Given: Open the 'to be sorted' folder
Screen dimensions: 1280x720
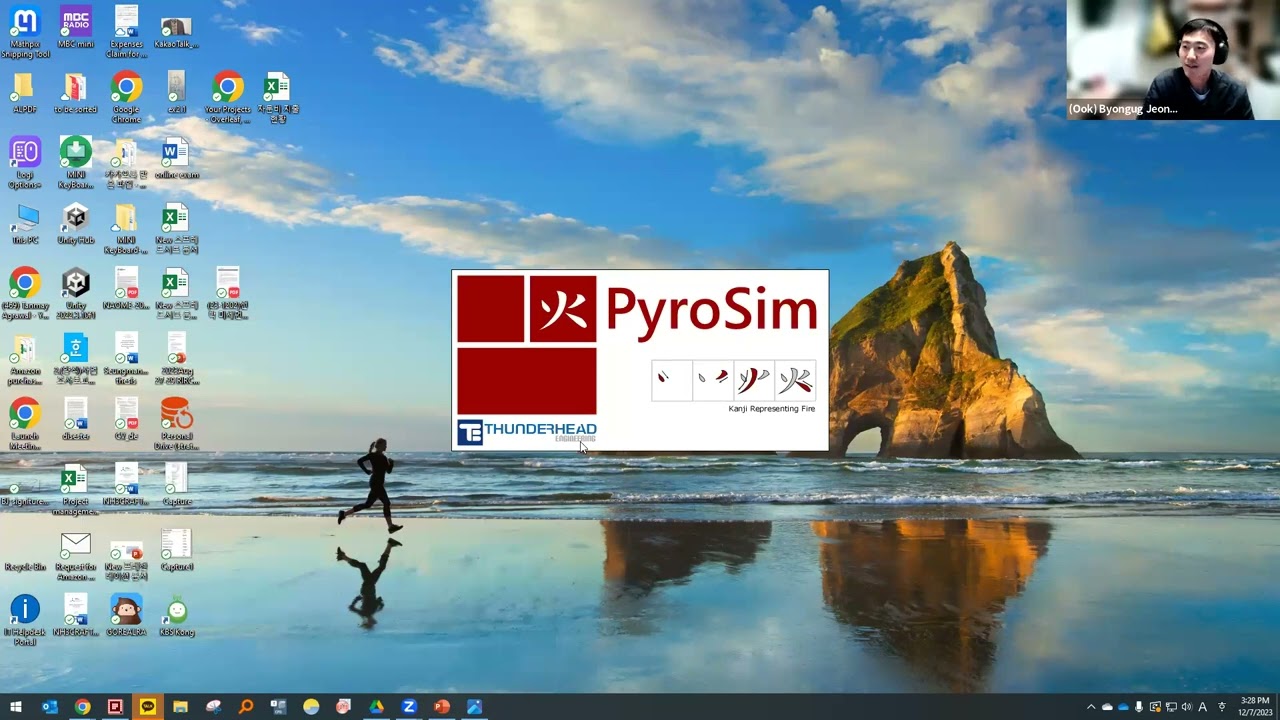Looking at the screenshot, I should (76, 92).
